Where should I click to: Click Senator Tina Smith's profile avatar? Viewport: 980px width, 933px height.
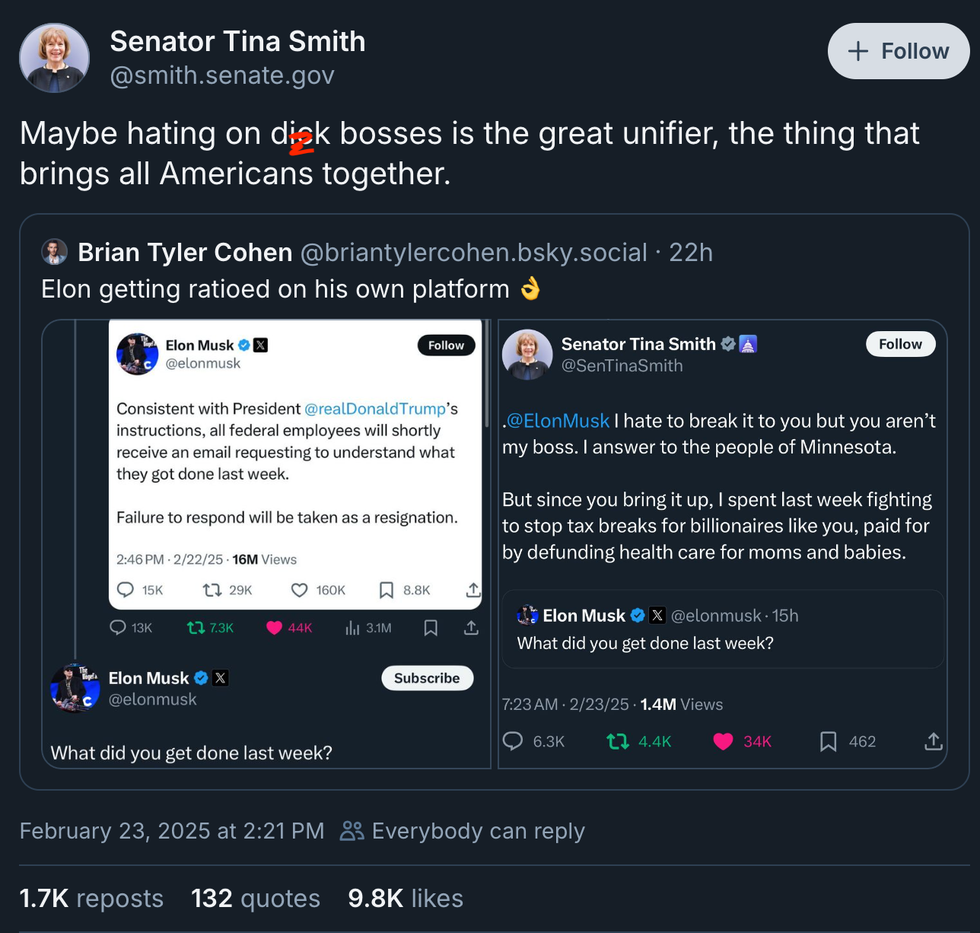54,51
